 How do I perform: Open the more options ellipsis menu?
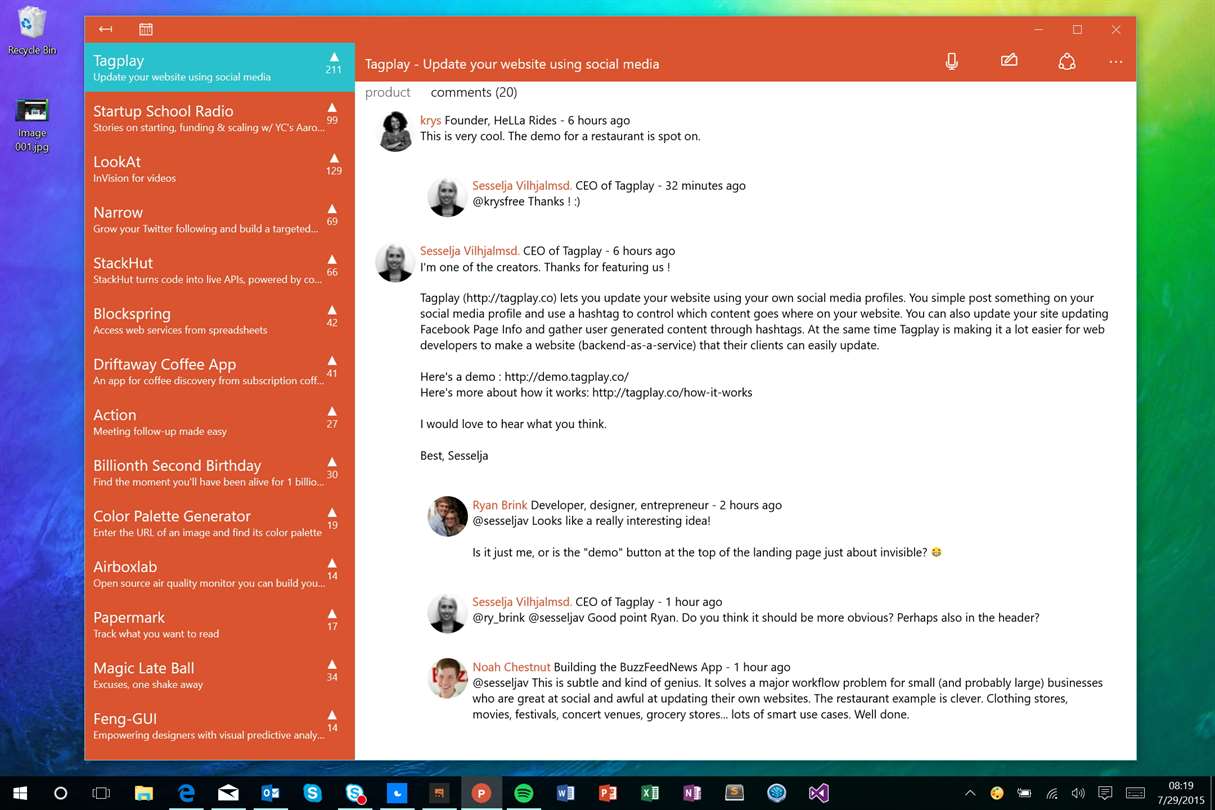1116,62
